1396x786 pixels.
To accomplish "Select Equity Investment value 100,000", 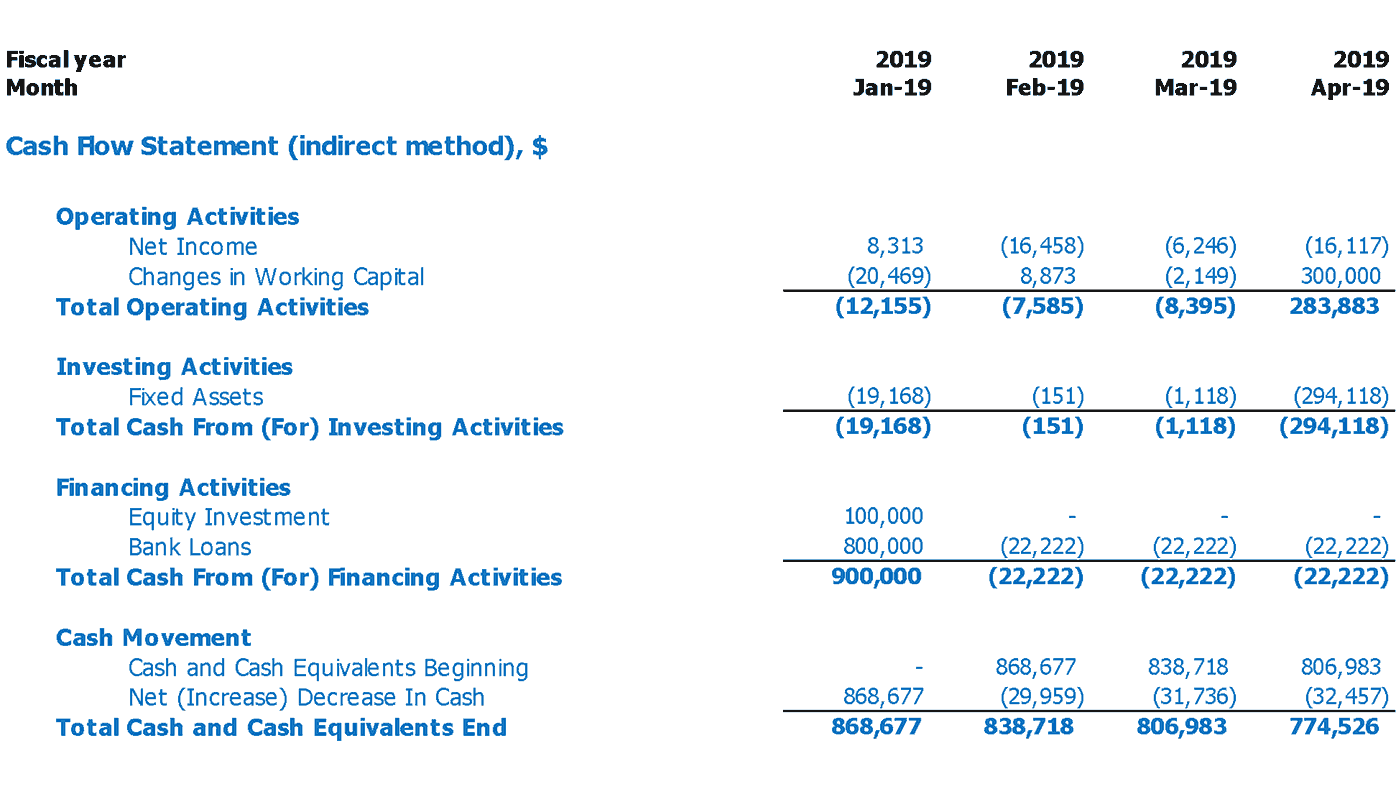I will [883, 517].
